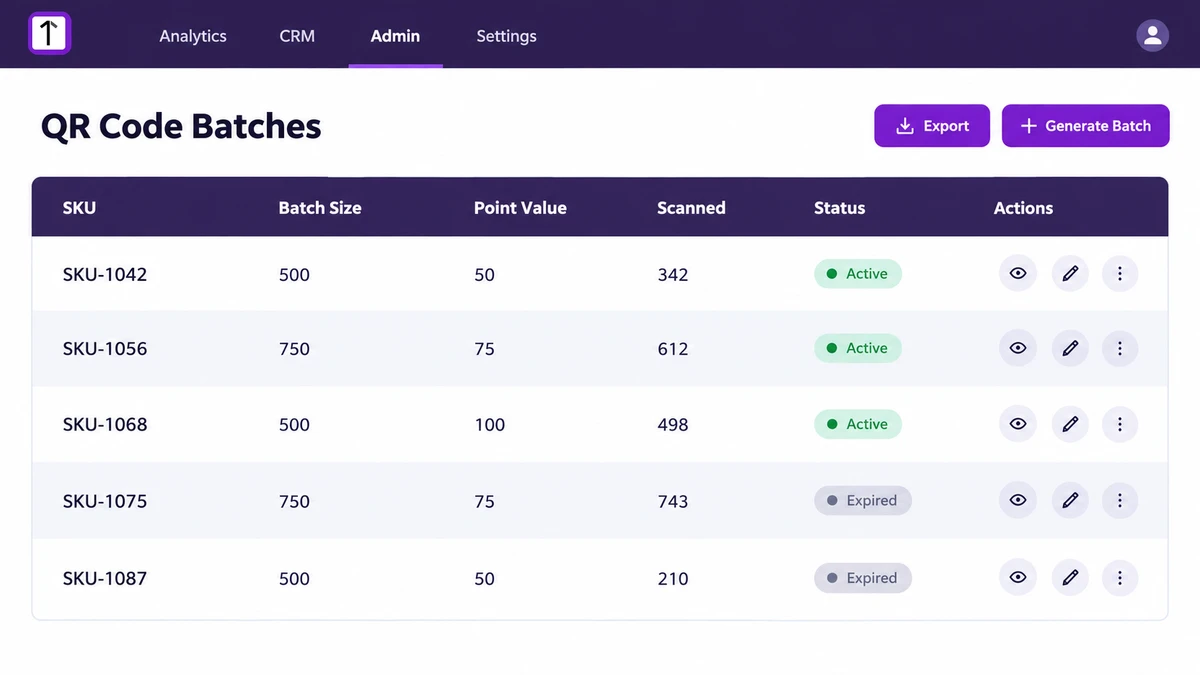The width and height of the screenshot is (1200, 675).
Task: Edit the SKU-1068 batch with the pencil icon
Action: point(1070,424)
